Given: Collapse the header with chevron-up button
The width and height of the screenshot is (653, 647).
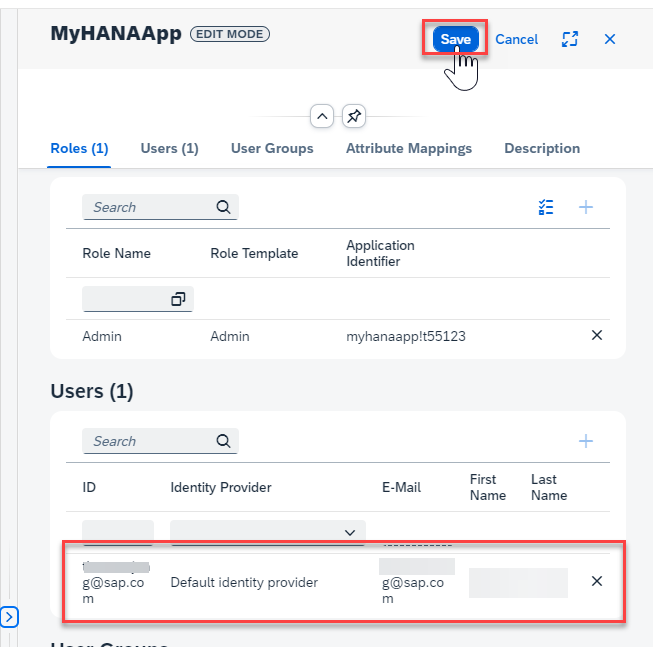Looking at the screenshot, I should [x=322, y=116].
